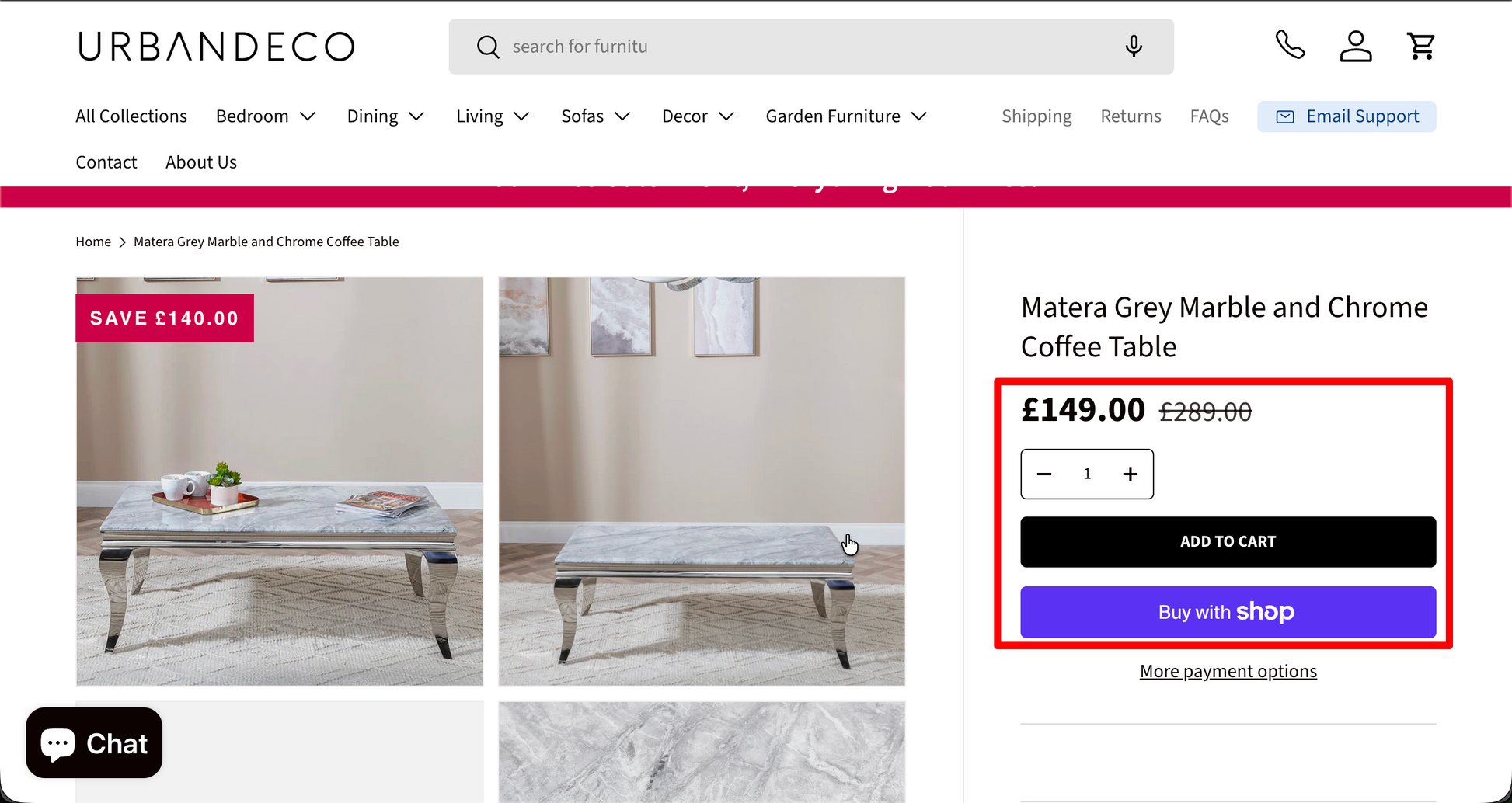Click the Email Support button
Viewport: 1512px width, 803px height.
point(1347,116)
